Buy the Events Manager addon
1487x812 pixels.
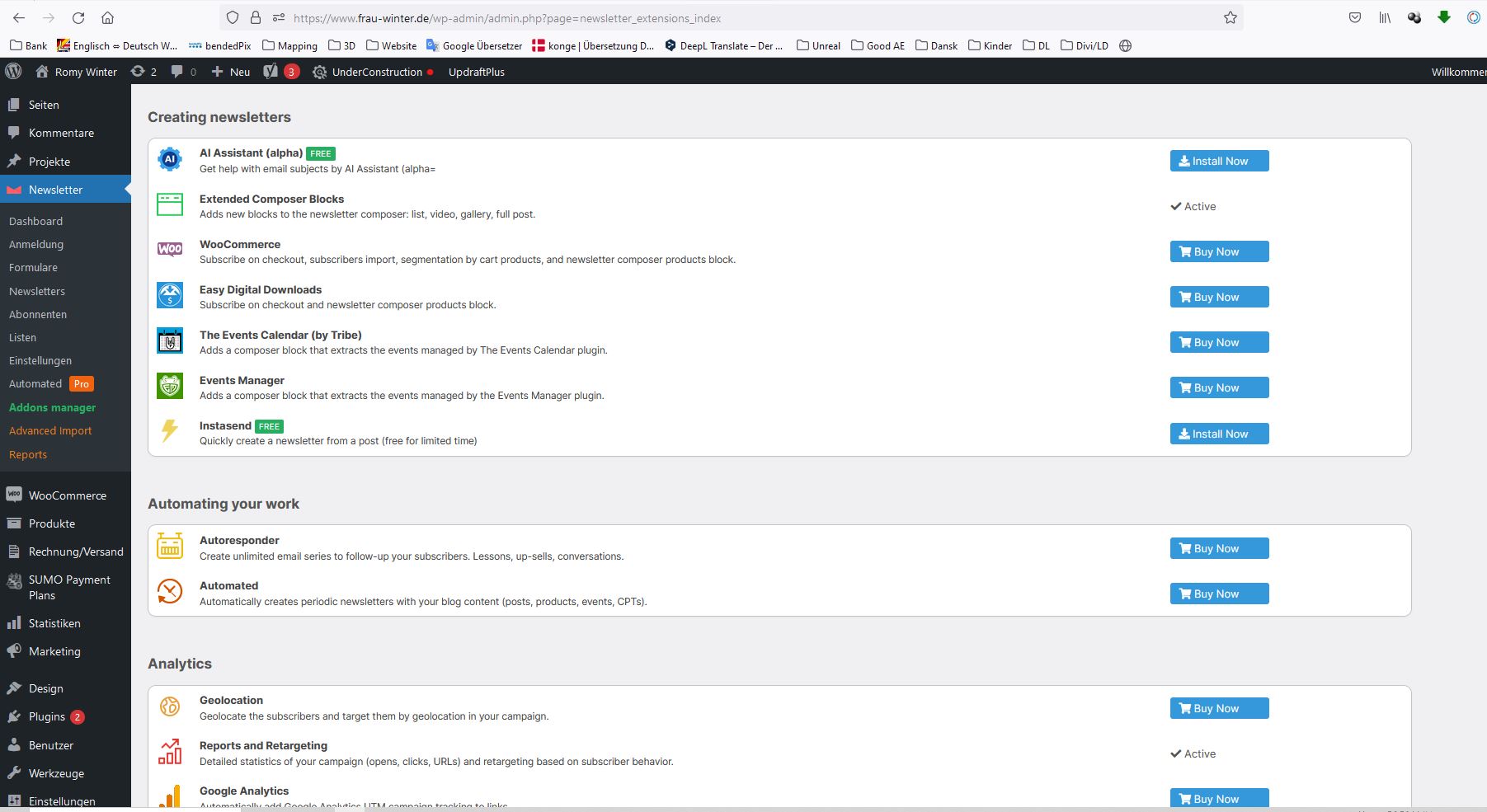point(1219,387)
